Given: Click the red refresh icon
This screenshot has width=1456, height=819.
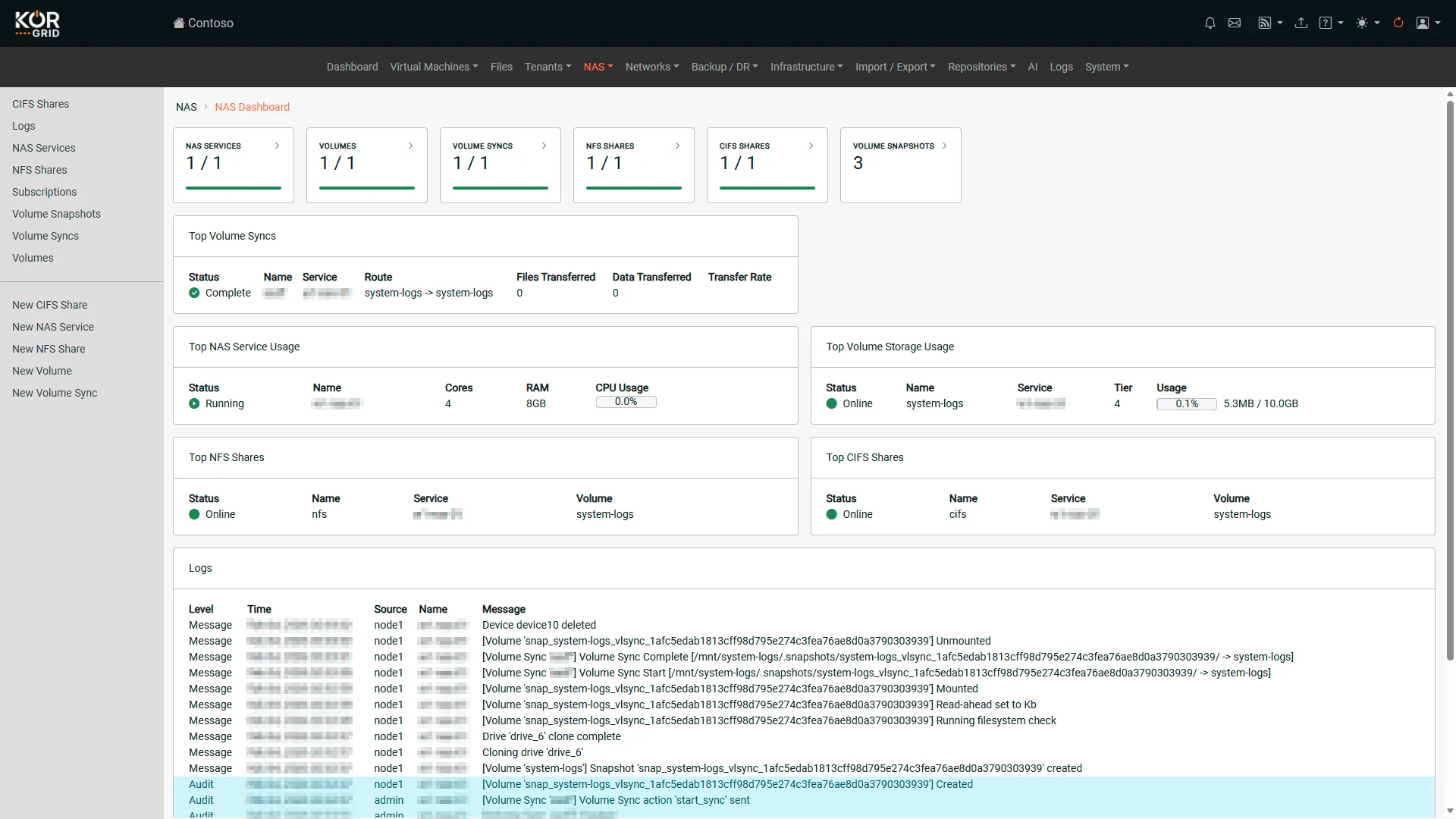Looking at the screenshot, I should click(x=1398, y=23).
